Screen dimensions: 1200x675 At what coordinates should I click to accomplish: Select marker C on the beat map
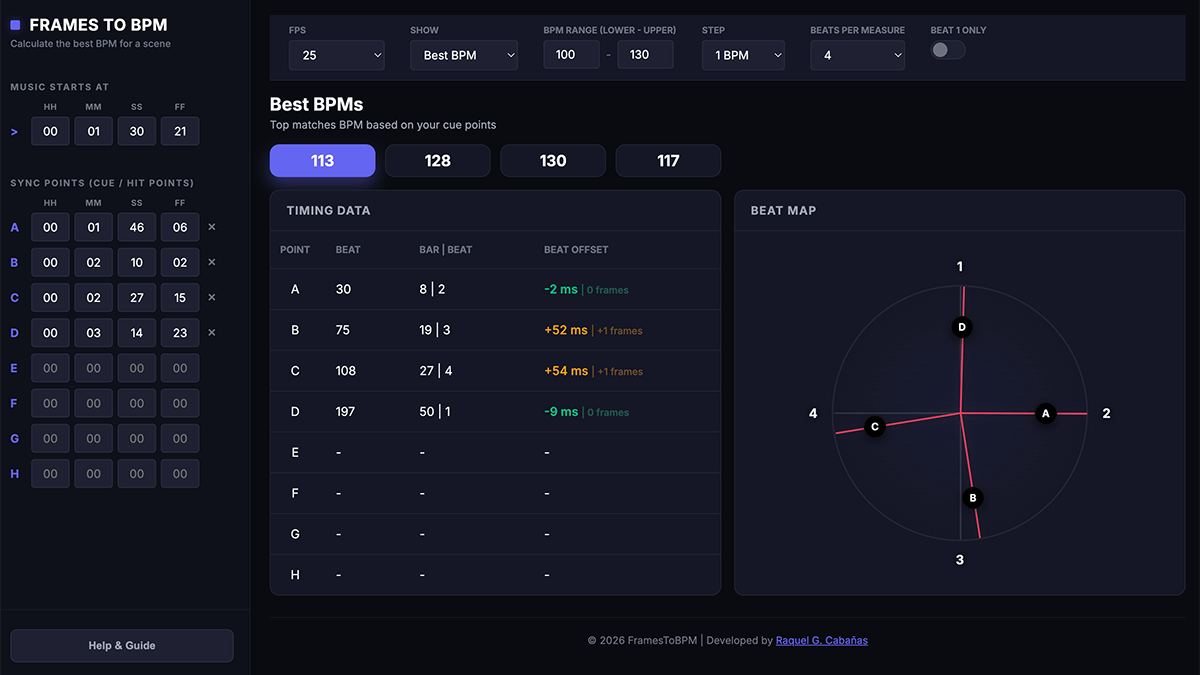pyautogui.click(x=874, y=427)
